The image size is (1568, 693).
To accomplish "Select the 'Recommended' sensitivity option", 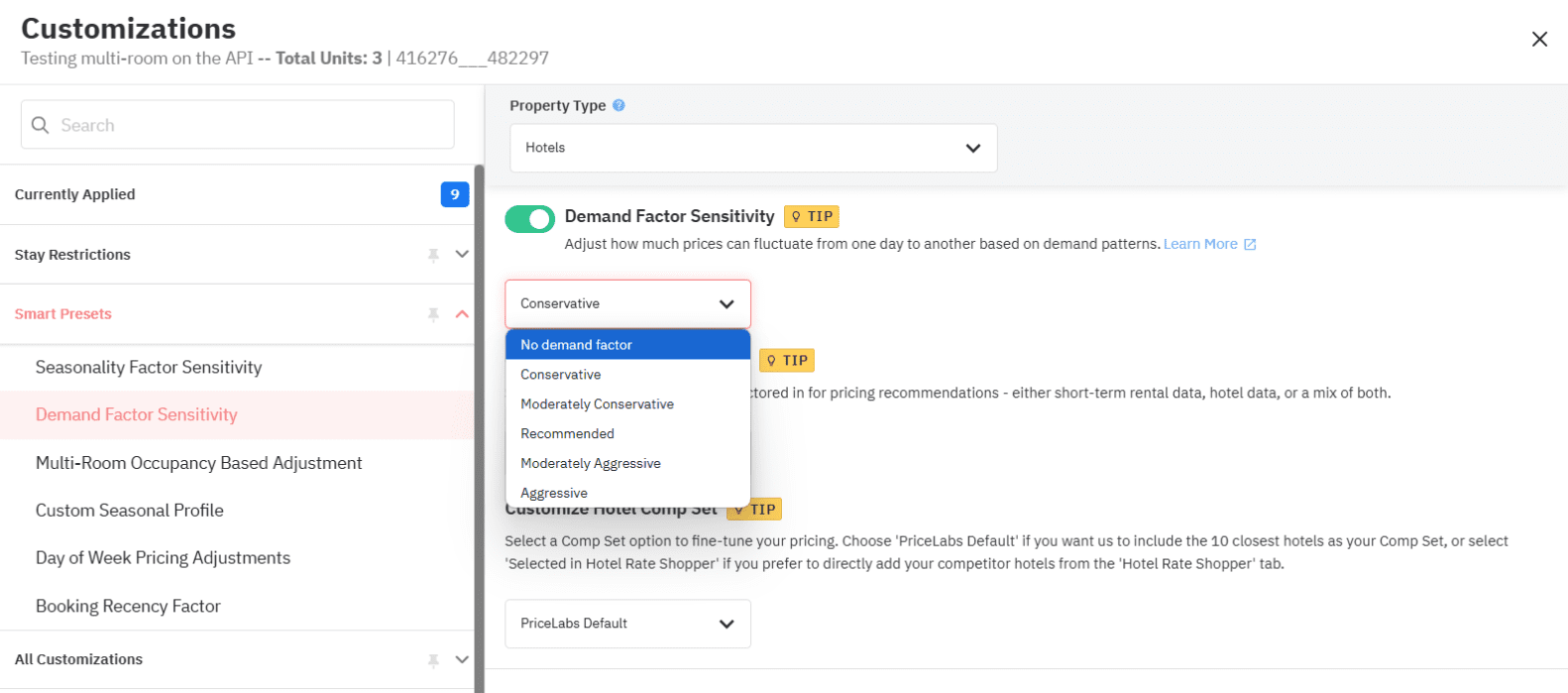I will tap(567, 433).
